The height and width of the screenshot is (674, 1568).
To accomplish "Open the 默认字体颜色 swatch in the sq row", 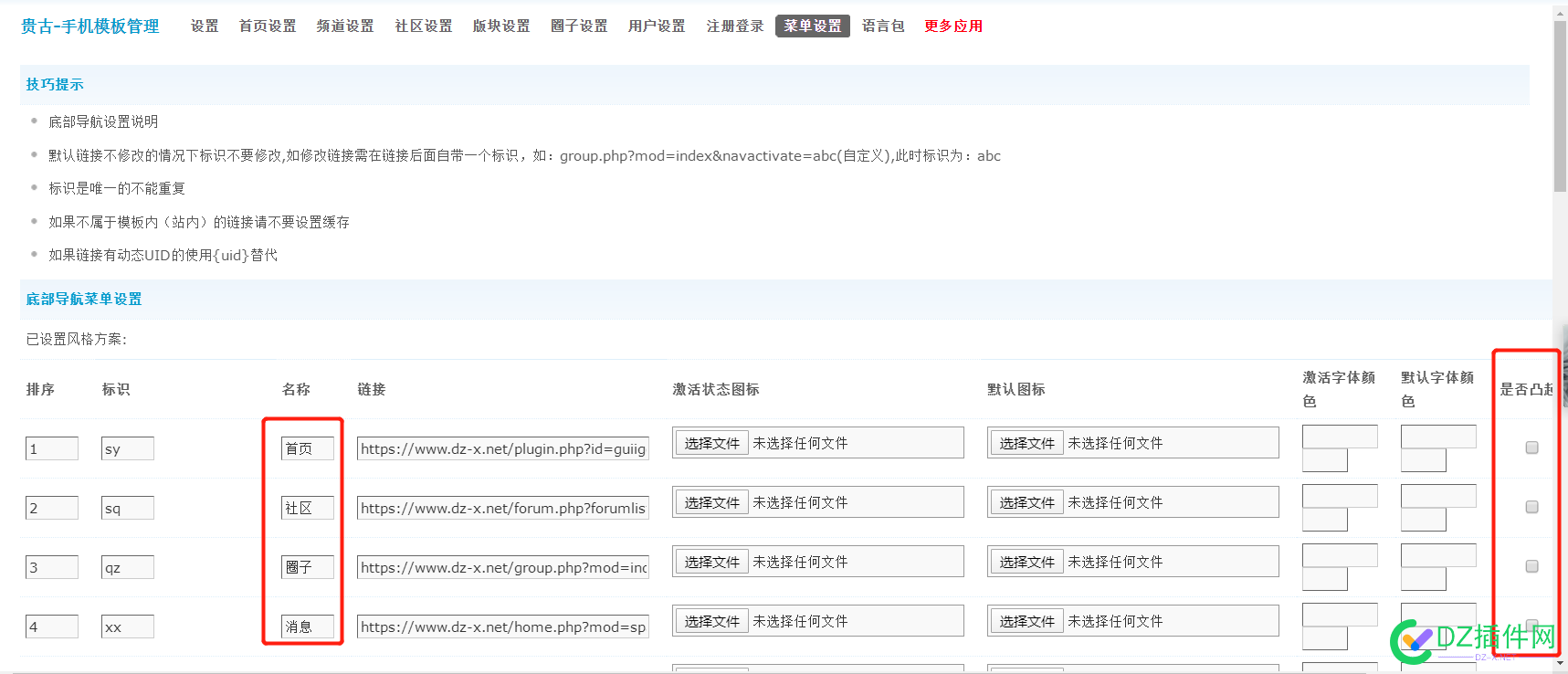I will pyautogui.click(x=1424, y=520).
